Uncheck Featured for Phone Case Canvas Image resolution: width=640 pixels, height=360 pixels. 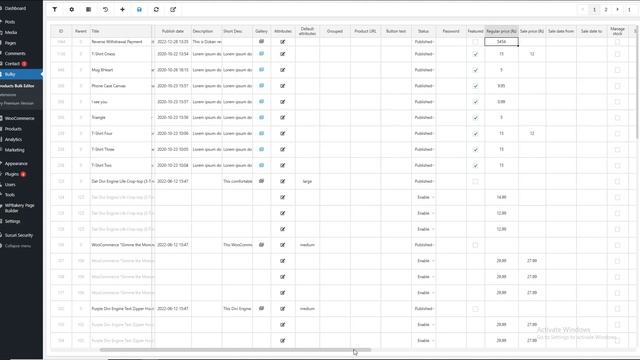[475, 86]
